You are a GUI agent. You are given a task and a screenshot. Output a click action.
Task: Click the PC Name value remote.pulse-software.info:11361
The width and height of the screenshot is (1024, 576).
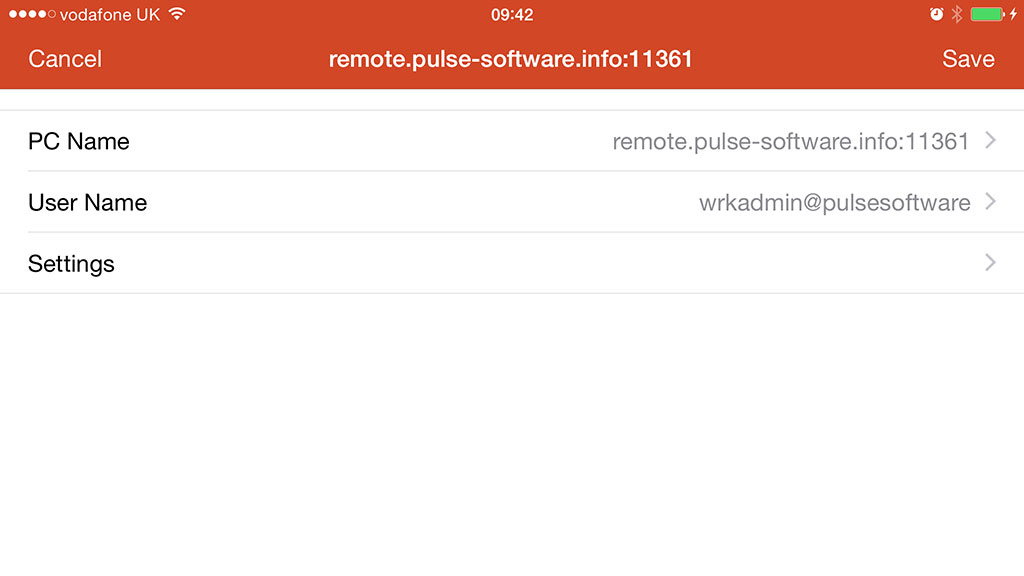pyautogui.click(x=790, y=141)
